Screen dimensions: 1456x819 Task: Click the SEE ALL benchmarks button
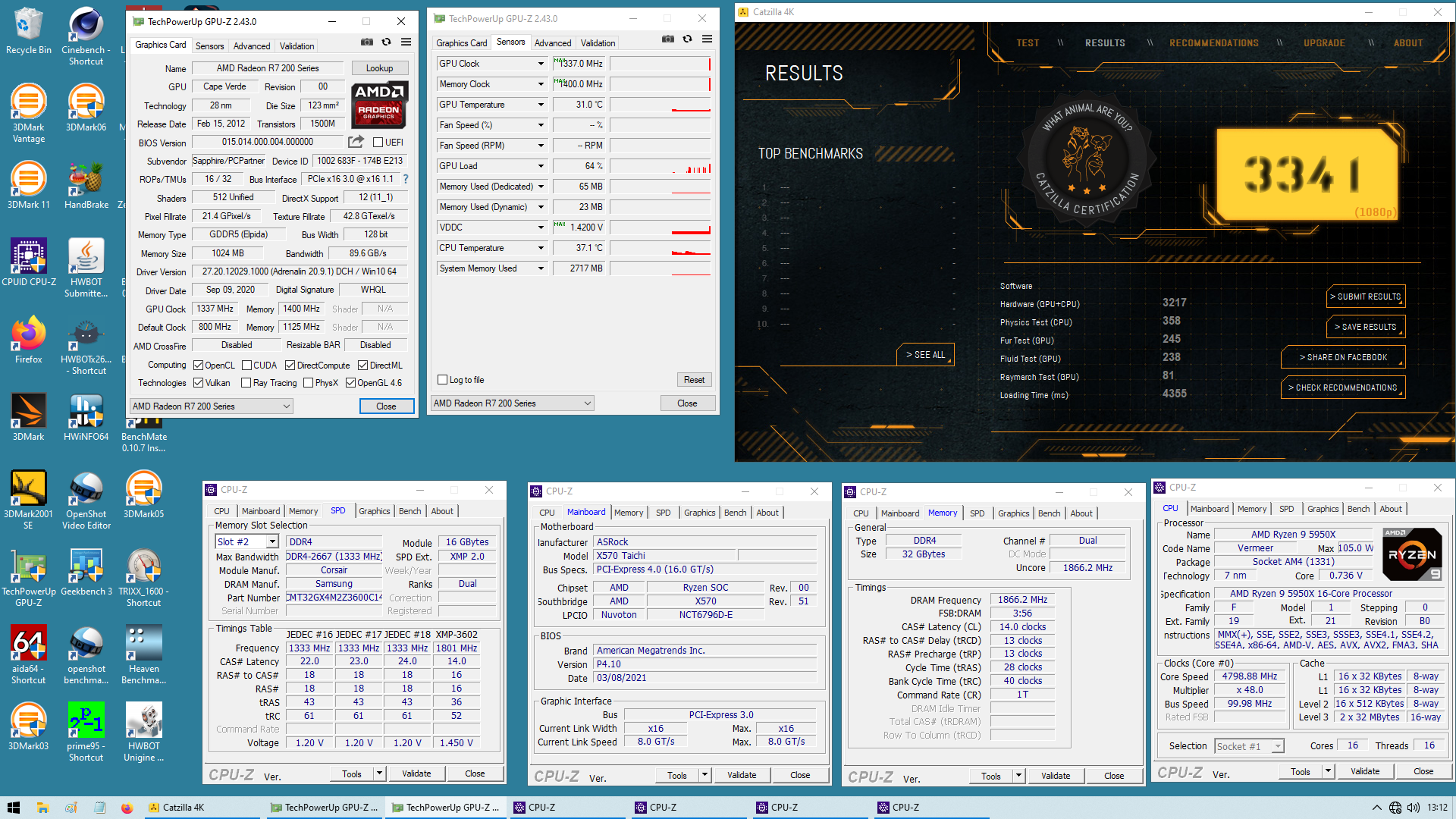tap(925, 355)
